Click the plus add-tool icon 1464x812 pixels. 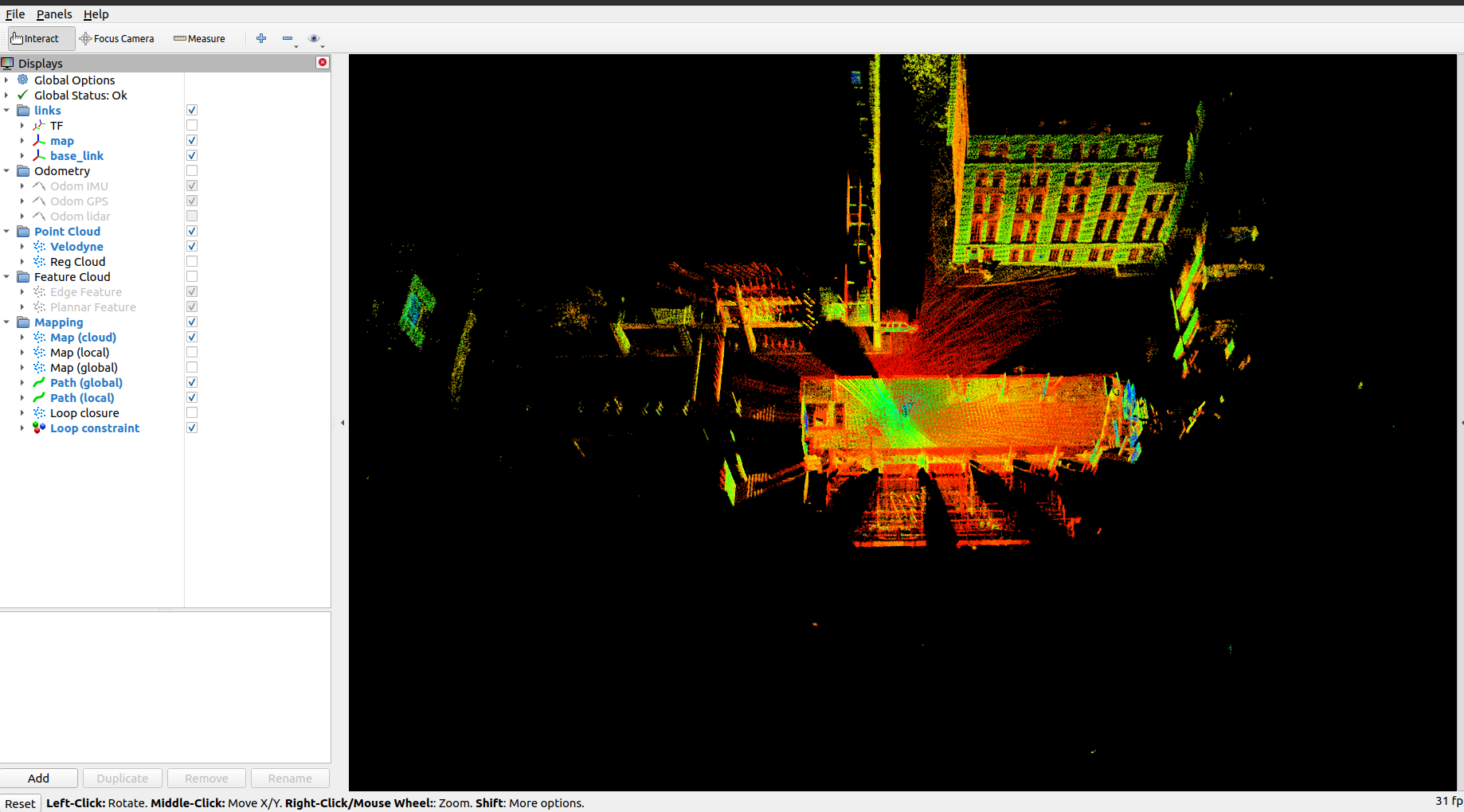[261, 38]
